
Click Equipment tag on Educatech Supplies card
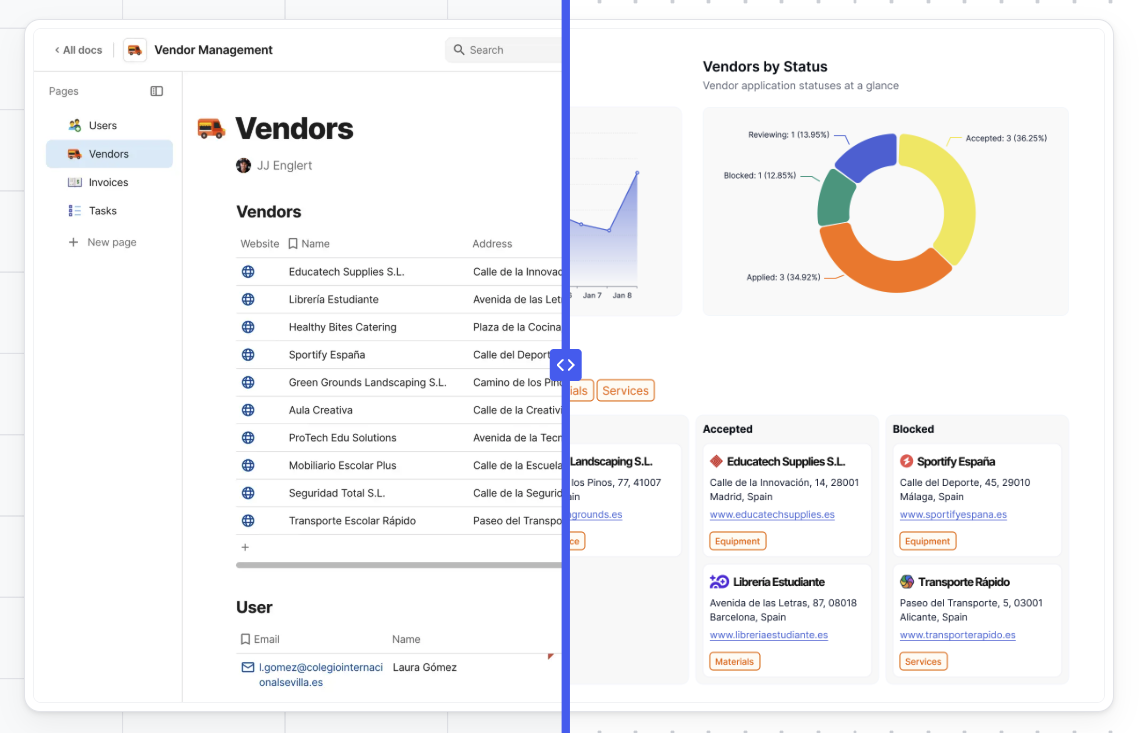737,541
